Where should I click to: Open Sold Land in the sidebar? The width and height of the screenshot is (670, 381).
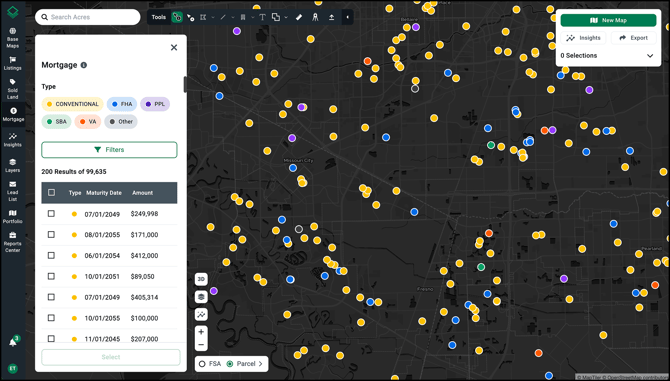(12, 89)
